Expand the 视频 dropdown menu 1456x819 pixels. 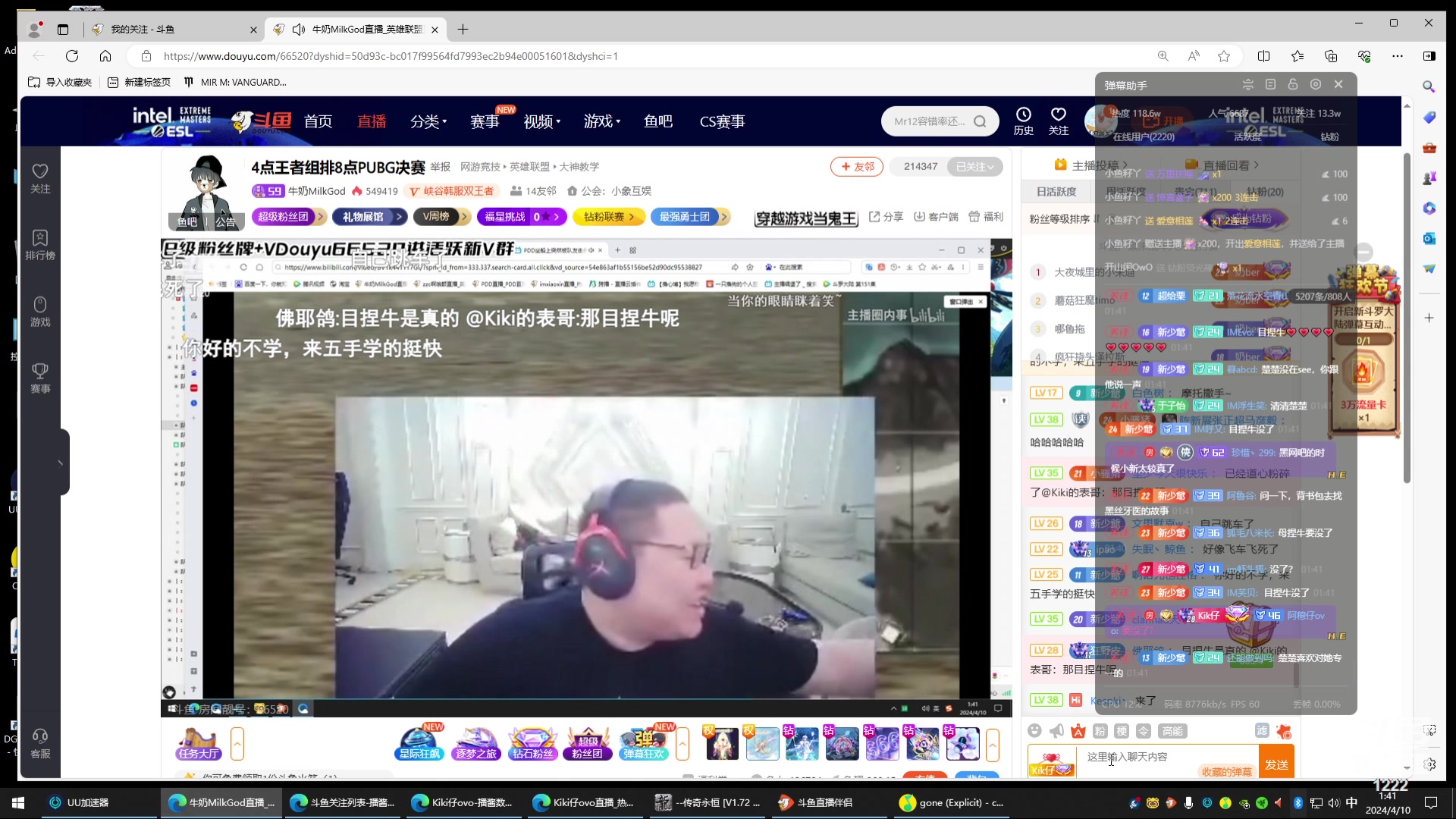pos(542,121)
